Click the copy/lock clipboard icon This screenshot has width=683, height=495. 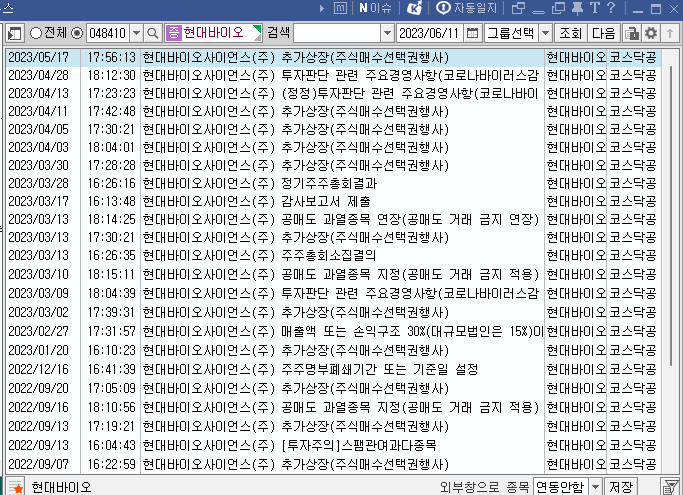tap(632, 33)
